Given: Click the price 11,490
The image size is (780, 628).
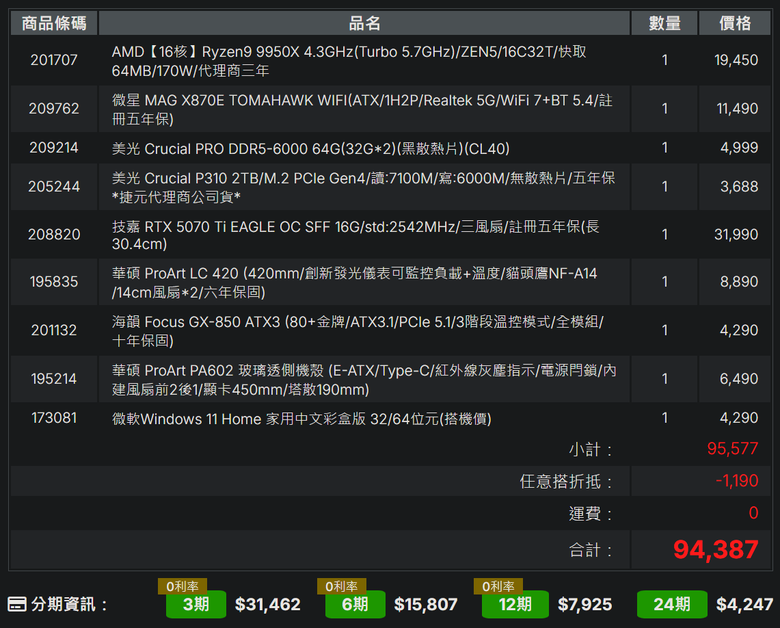Looking at the screenshot, I should point(737,108).
